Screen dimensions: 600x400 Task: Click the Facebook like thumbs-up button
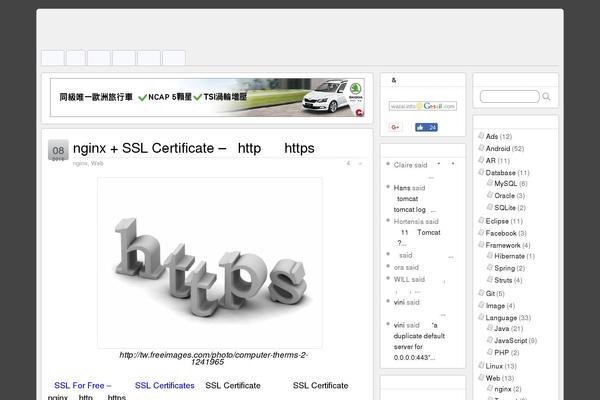click(x=426, y=127)
